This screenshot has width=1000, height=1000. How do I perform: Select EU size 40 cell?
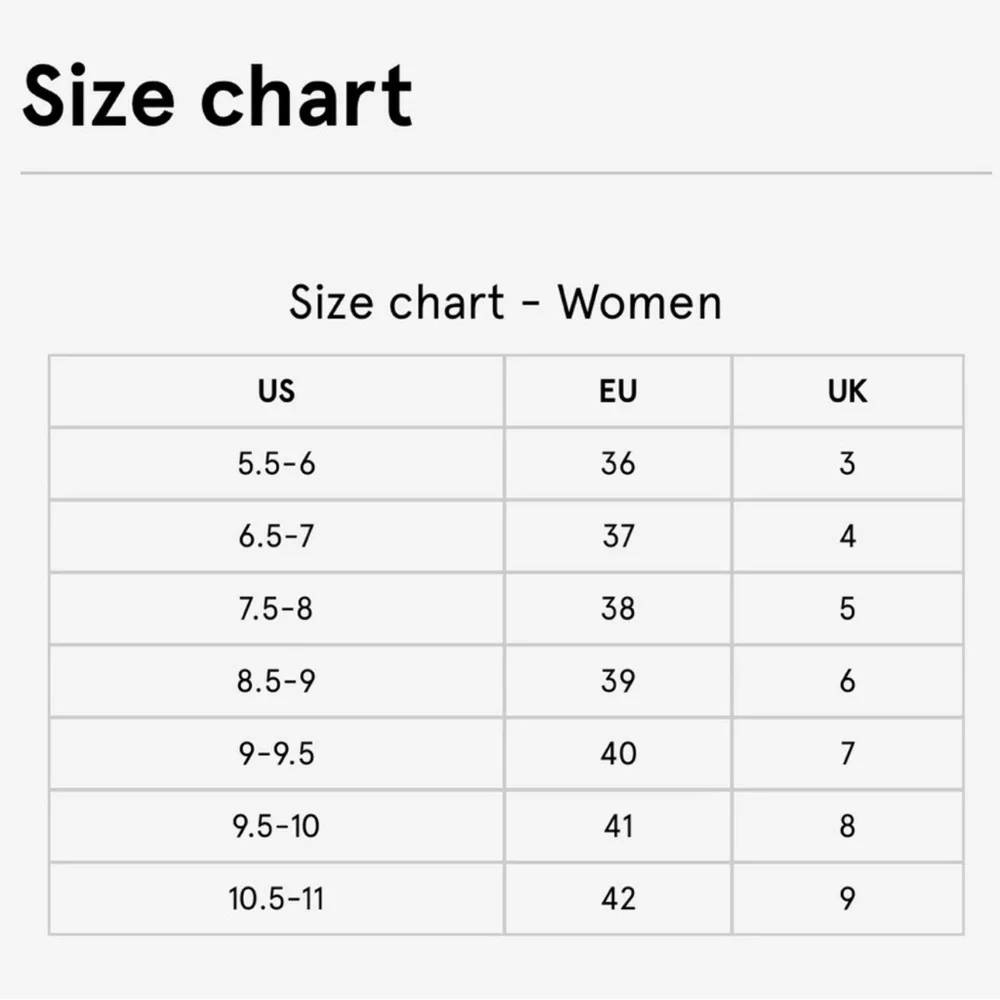pyautogui.click(x=618, y=754)
